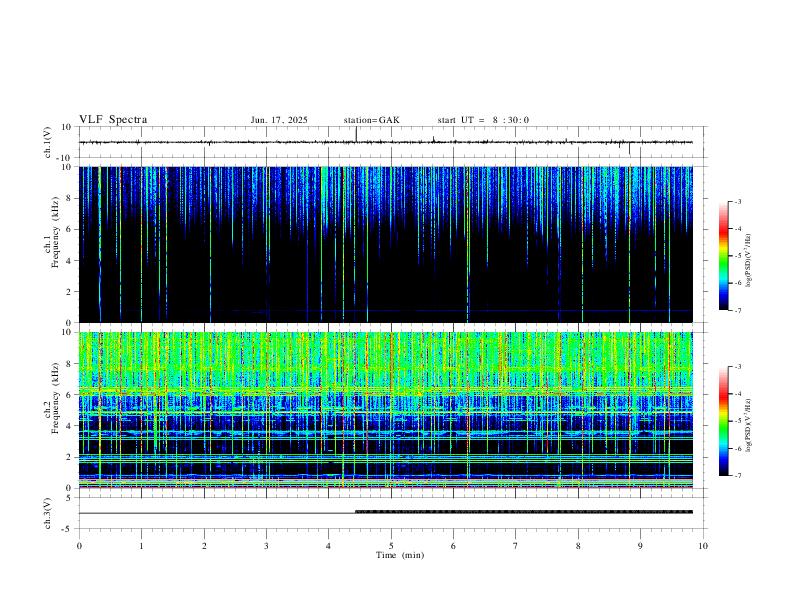Click the "ch.1(V)" waveform axis label
The width and height of the screenshot is (792, 612).
48,142
